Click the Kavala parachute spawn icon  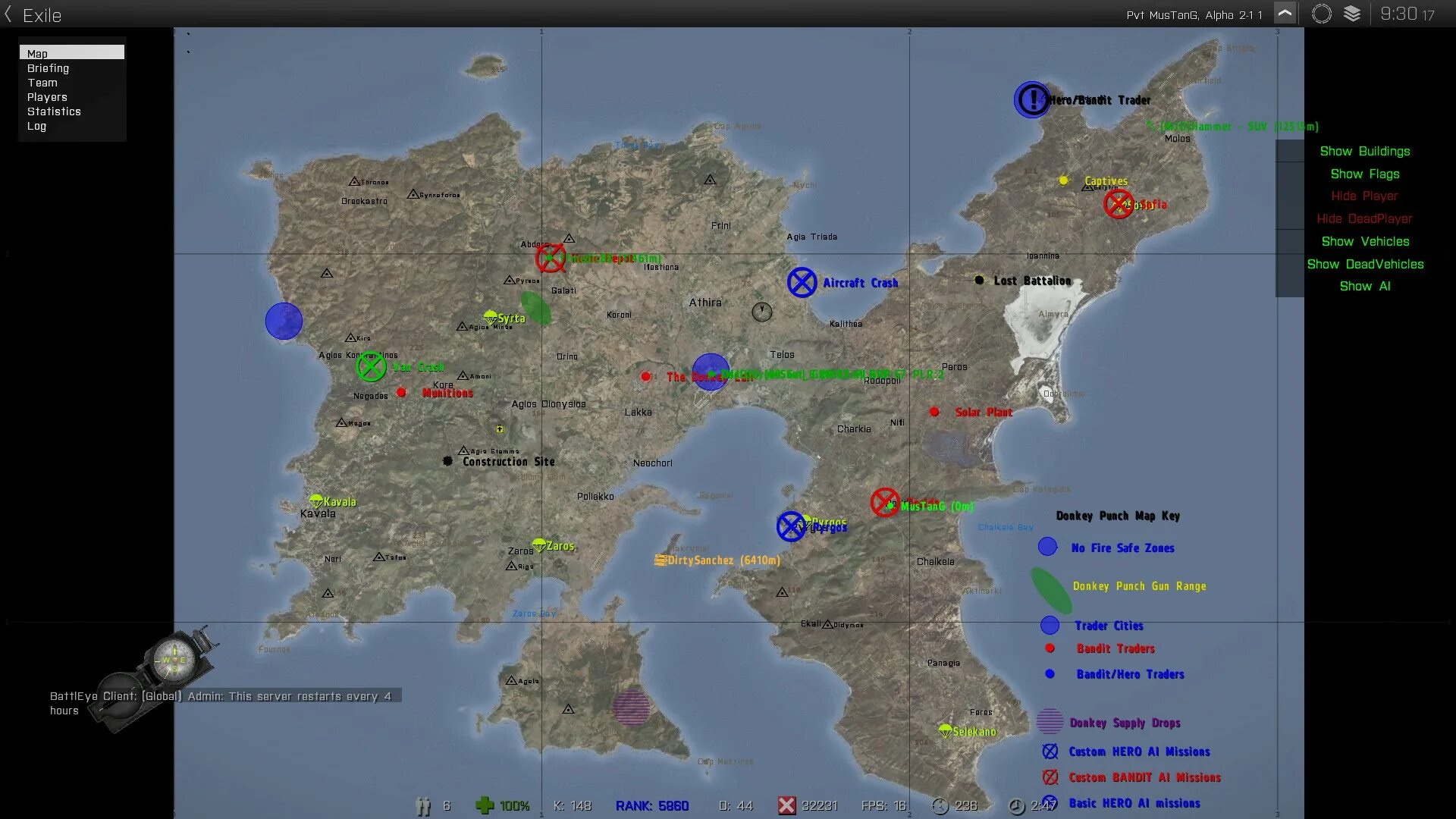tap(316, 500)
